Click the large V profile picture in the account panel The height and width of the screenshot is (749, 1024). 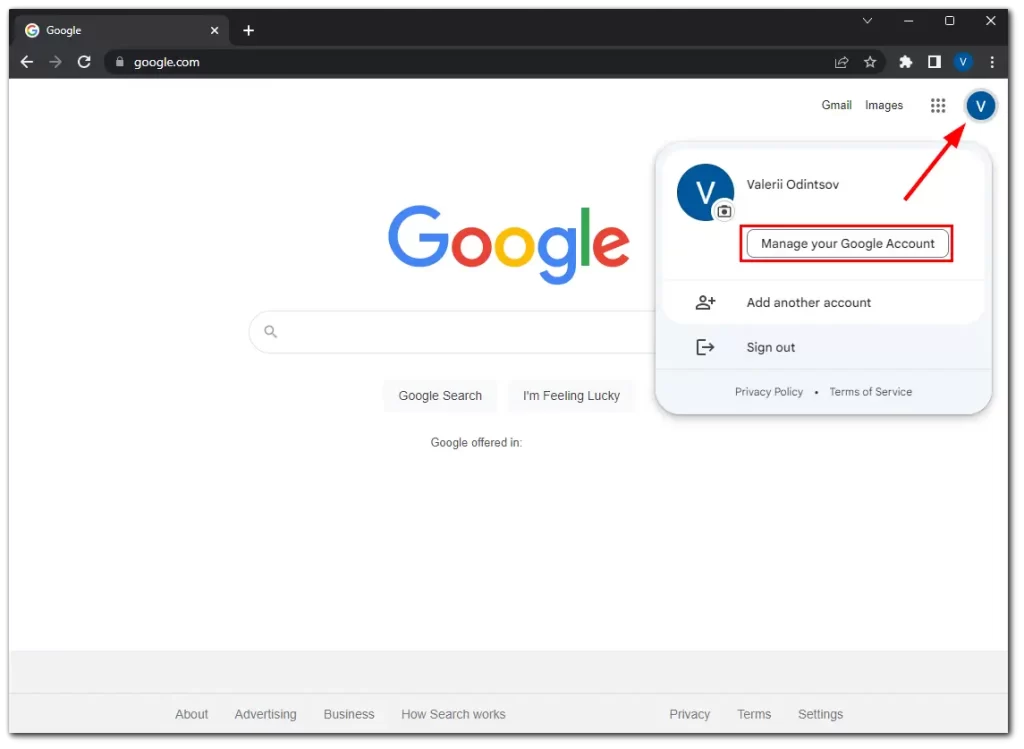(x=705, y=193)
